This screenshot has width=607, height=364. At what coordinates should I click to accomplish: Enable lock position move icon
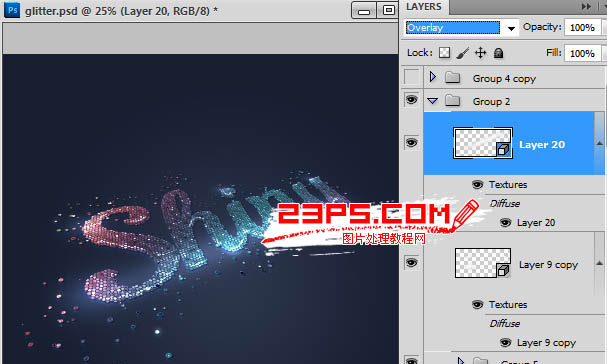480,53
